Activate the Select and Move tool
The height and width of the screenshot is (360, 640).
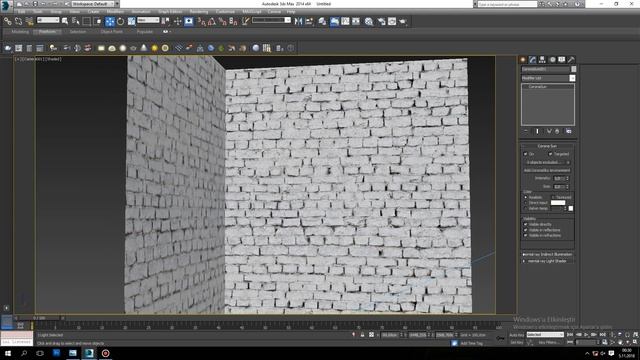pyautogui.click(x=110, y=21)
